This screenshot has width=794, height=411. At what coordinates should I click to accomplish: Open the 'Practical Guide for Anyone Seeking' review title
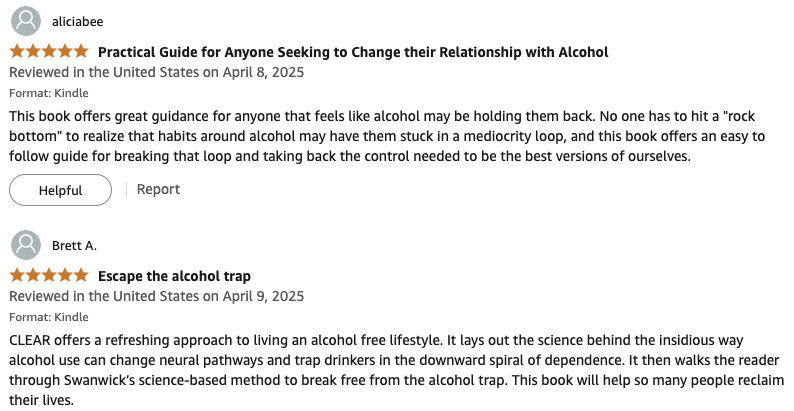click(x=353, y=52)
